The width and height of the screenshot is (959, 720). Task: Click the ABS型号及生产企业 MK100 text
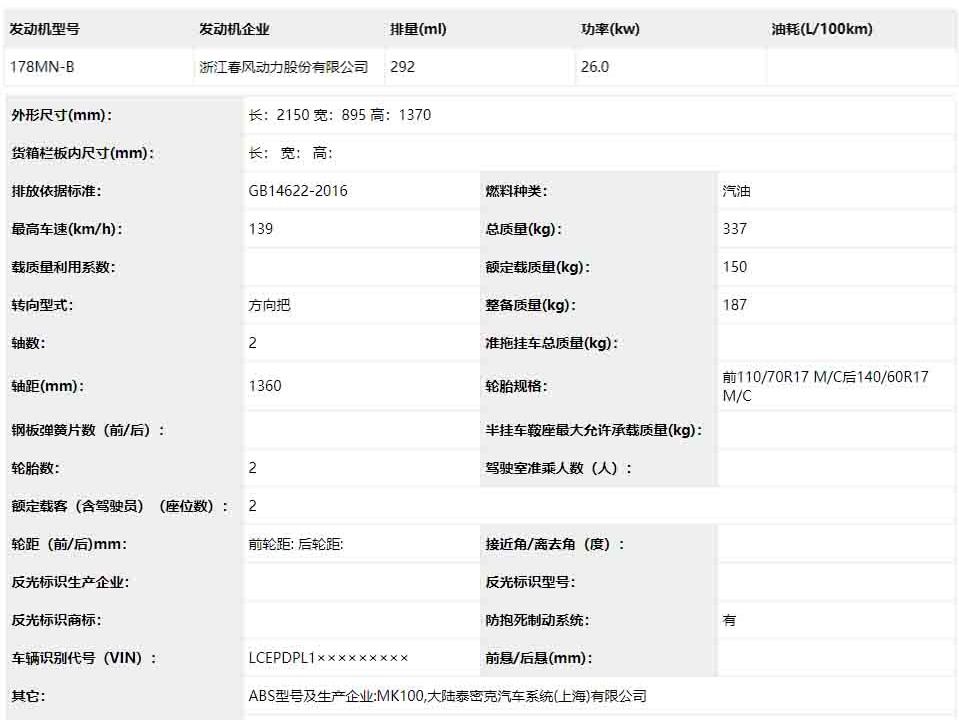tap(447, 696)
